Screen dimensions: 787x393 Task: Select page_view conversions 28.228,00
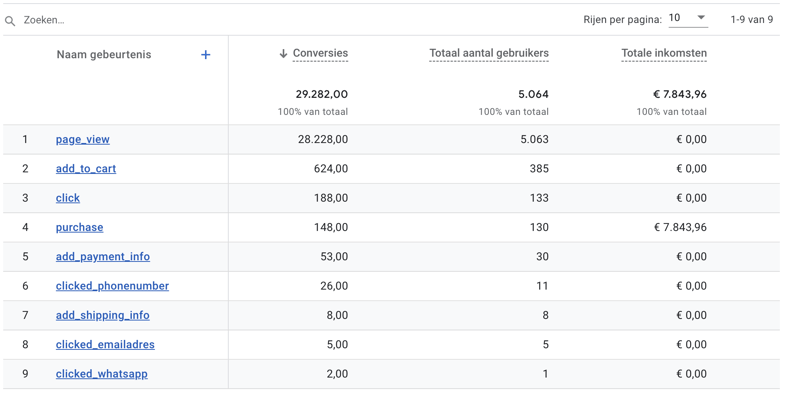(323, 140)
